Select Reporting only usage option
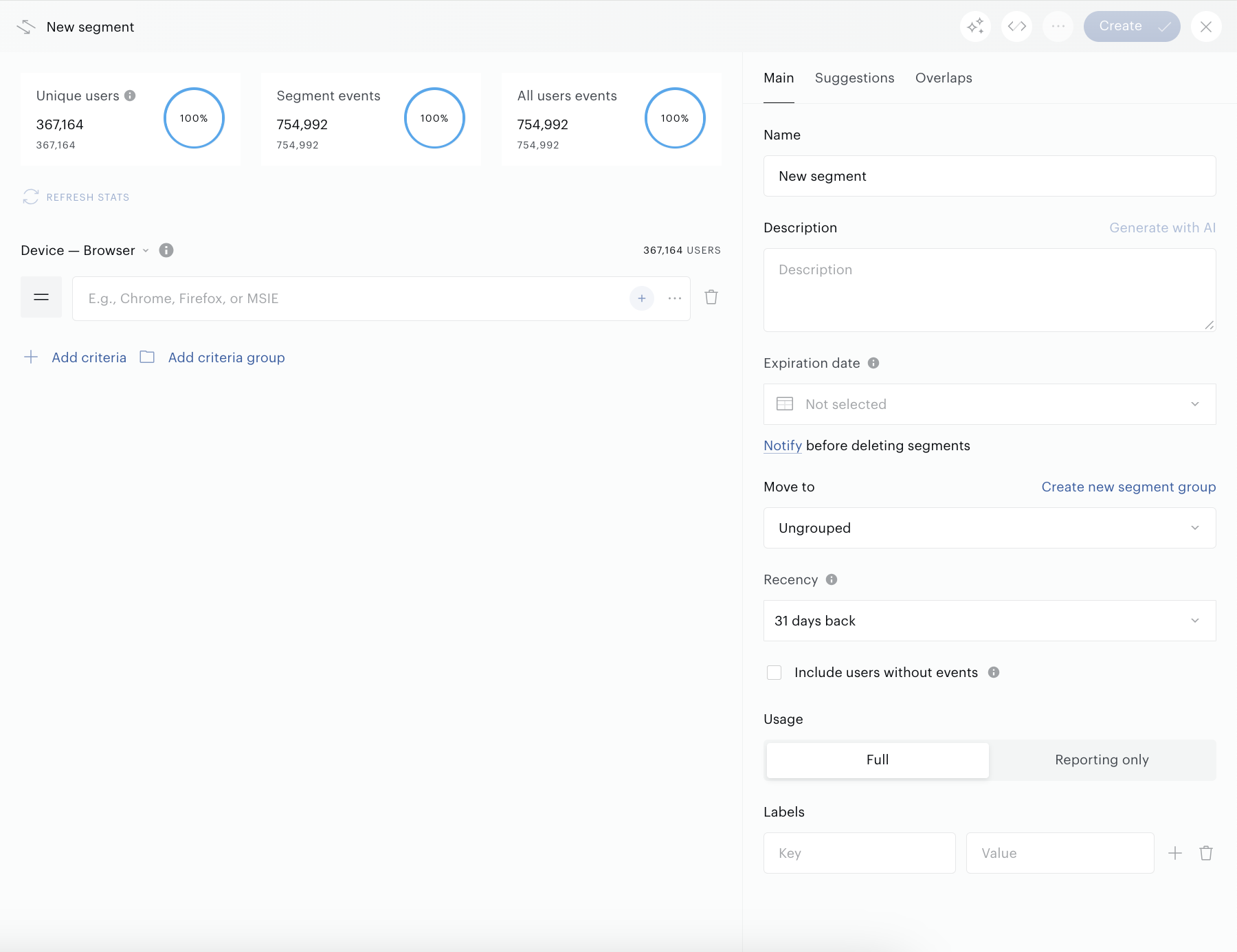The width and height of the screenshot is (1237, 952). click(x=1102, y=760)
